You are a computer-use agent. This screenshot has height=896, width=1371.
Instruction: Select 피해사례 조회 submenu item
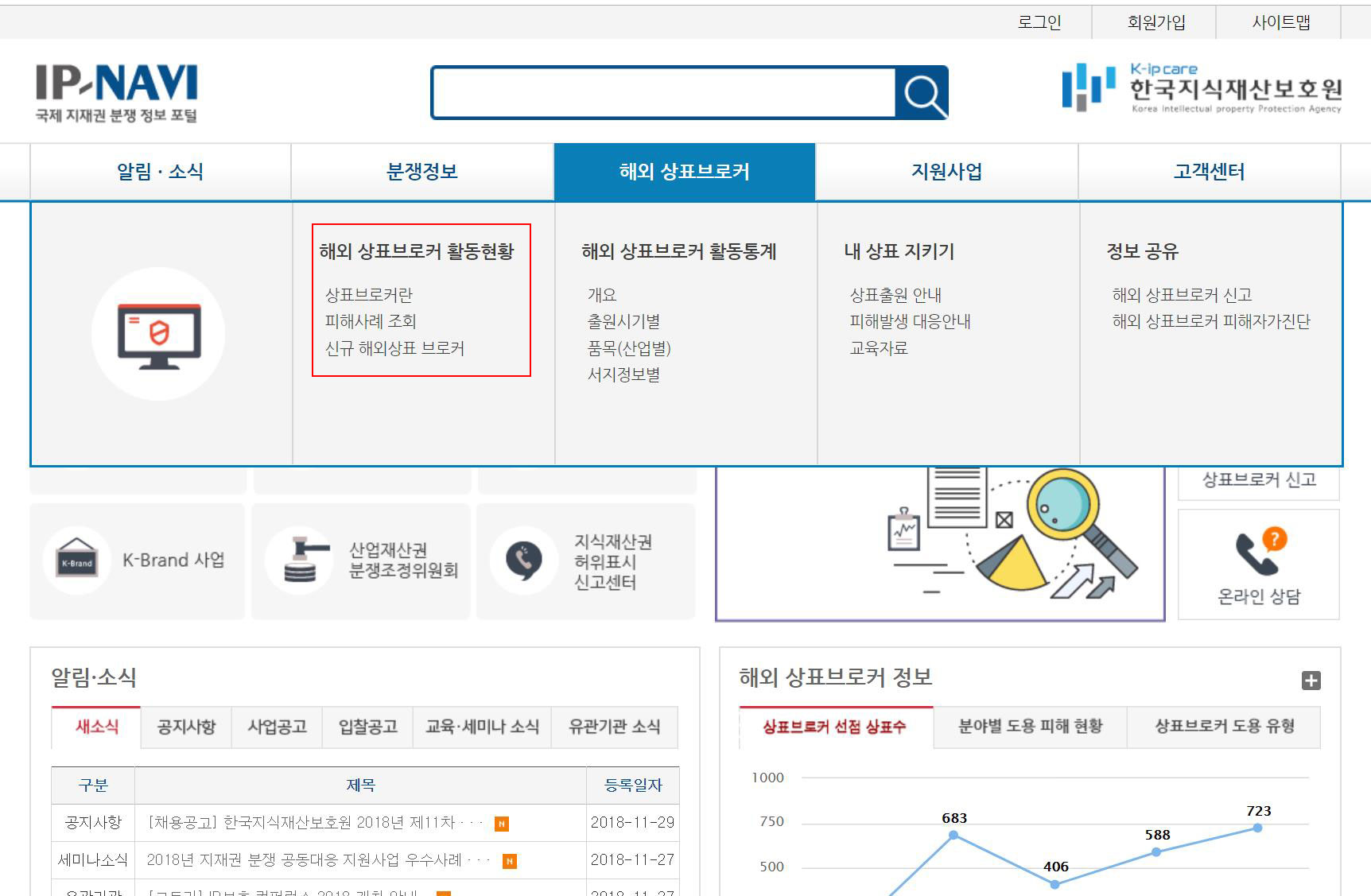pos(371,321)
